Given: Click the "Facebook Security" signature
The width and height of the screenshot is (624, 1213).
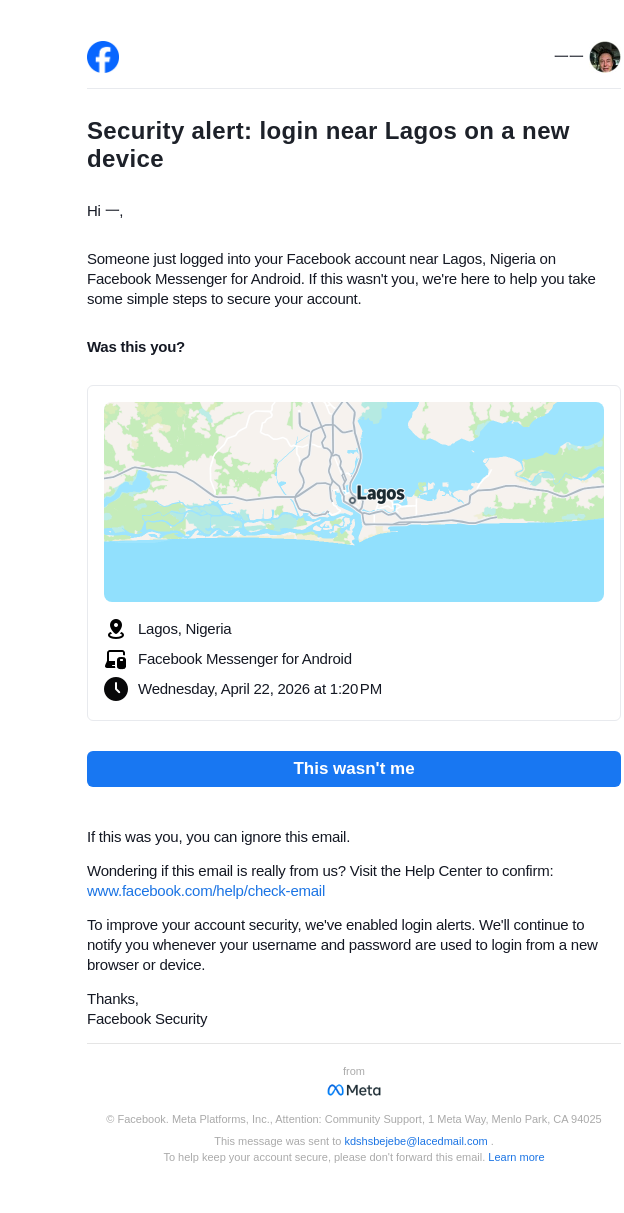Looking at the screenshot, I should tap(147, 1019).
